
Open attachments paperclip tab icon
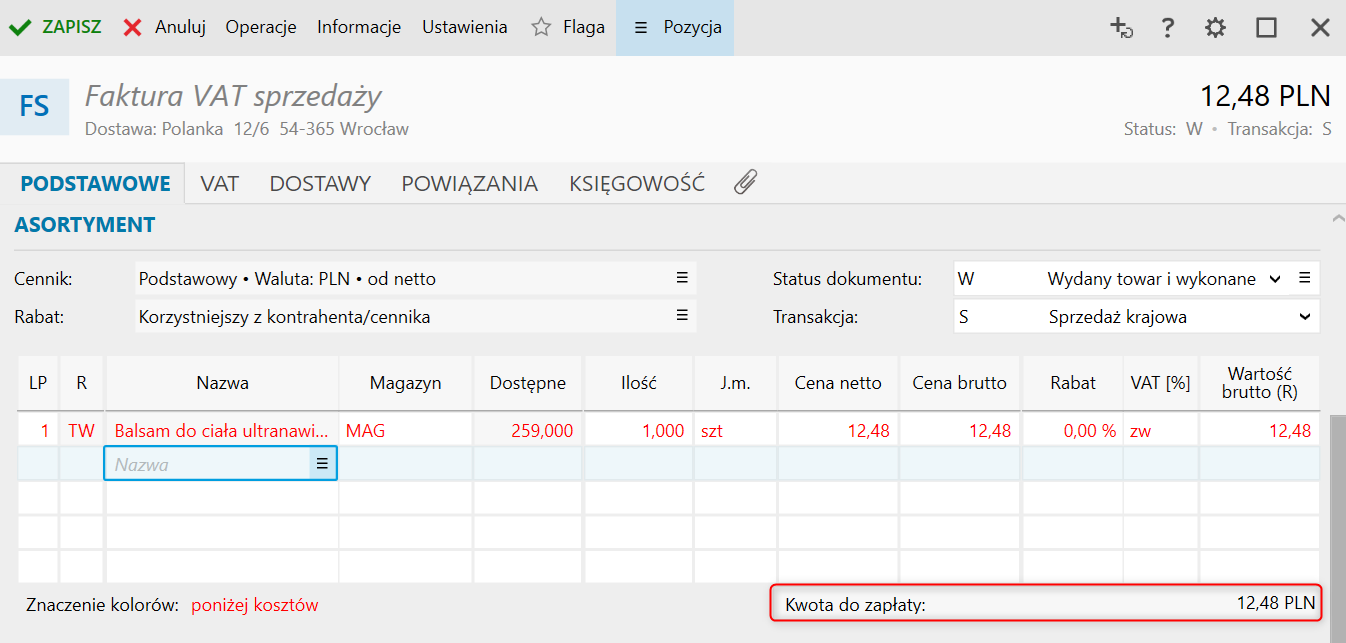point(745,183)
